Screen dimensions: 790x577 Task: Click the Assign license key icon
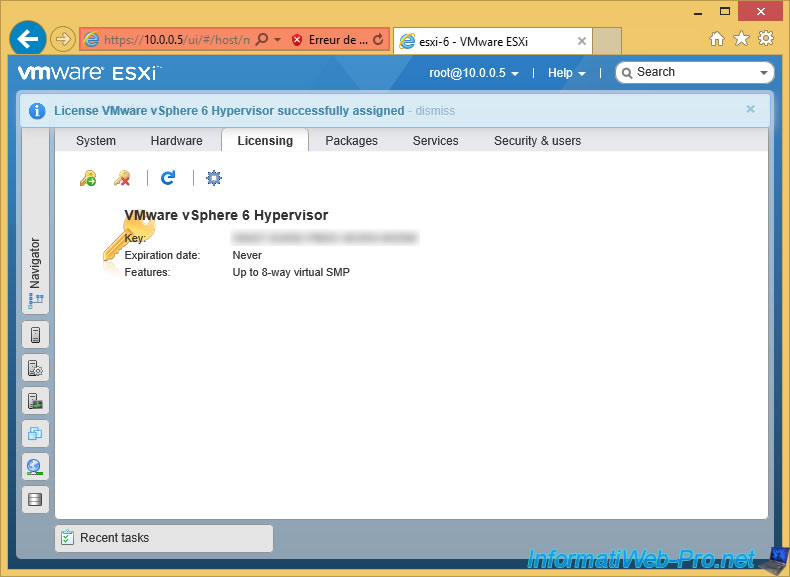(x=88, y=178)
